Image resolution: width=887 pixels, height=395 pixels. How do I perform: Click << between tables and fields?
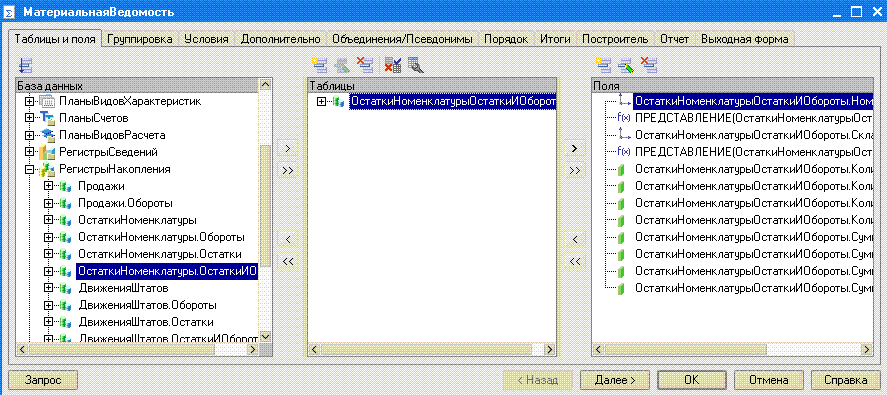pyautogui.click(x=575, y=261)
